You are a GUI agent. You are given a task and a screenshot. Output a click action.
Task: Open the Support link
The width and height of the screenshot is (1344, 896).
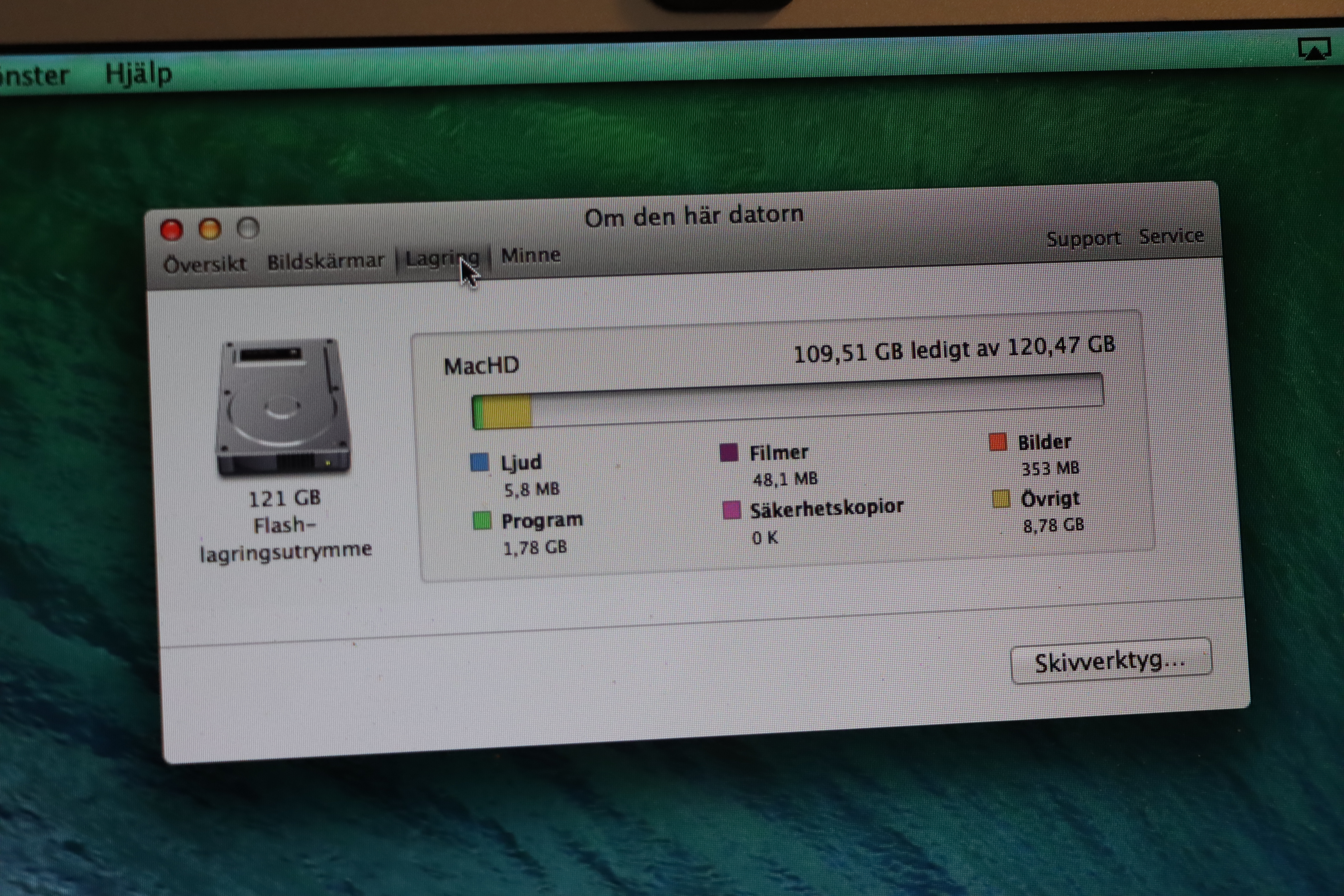1083,238
